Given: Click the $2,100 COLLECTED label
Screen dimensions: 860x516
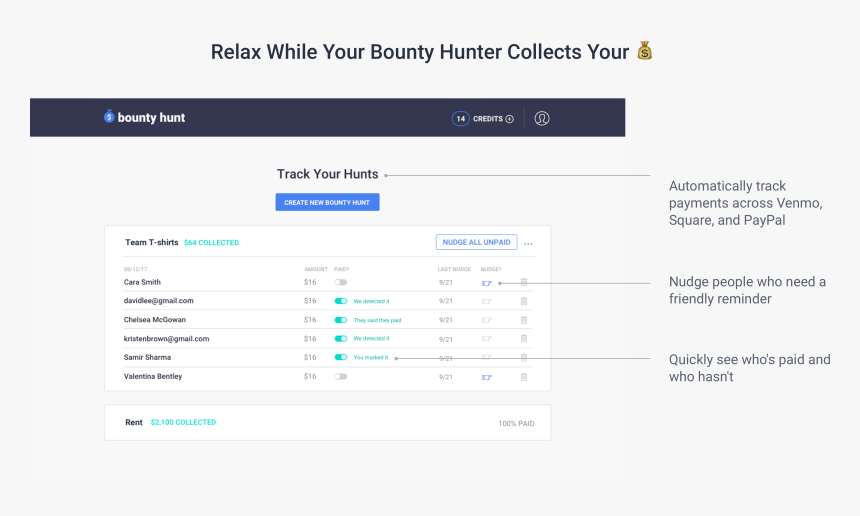Looking at the screenshot, I should (183, 422).
